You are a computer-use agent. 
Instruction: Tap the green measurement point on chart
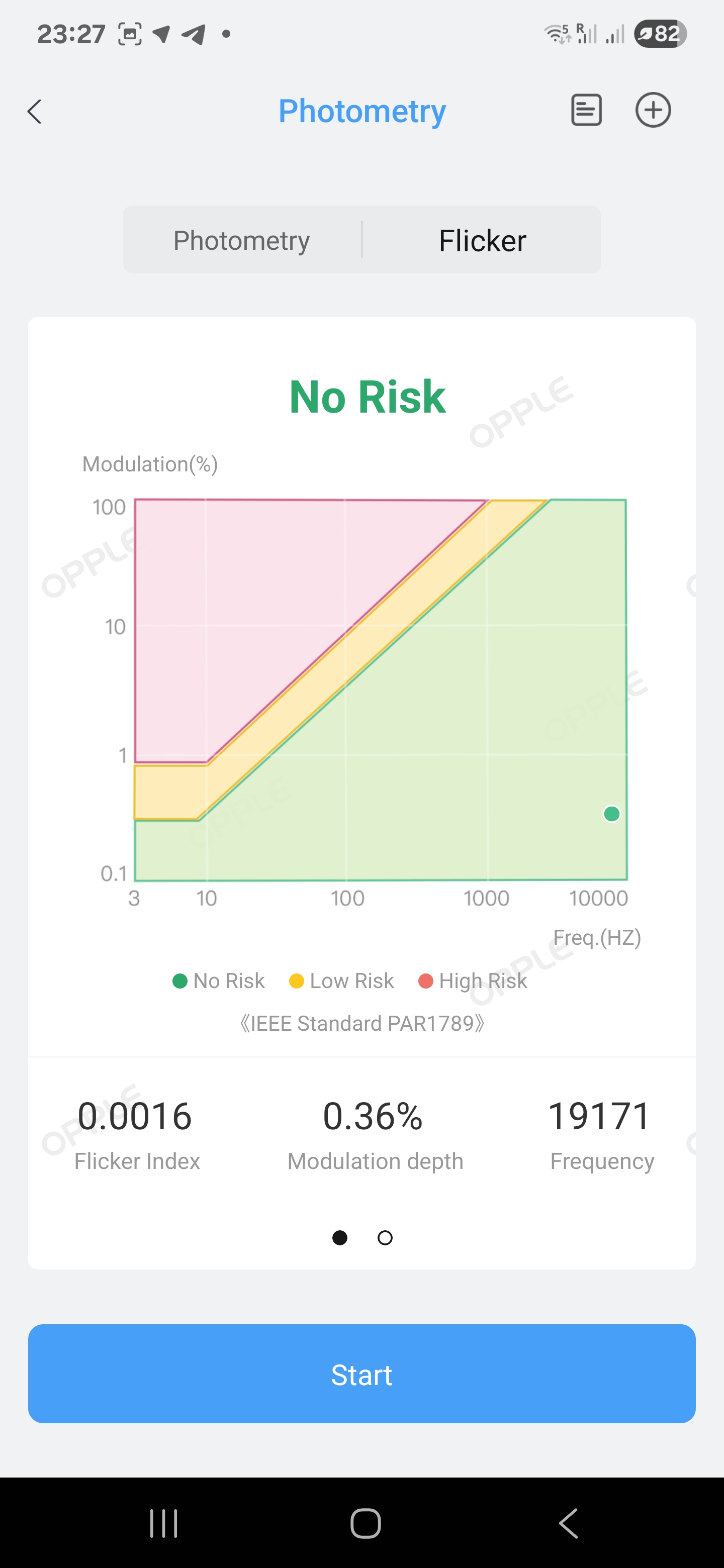click(x=611, y=814)
